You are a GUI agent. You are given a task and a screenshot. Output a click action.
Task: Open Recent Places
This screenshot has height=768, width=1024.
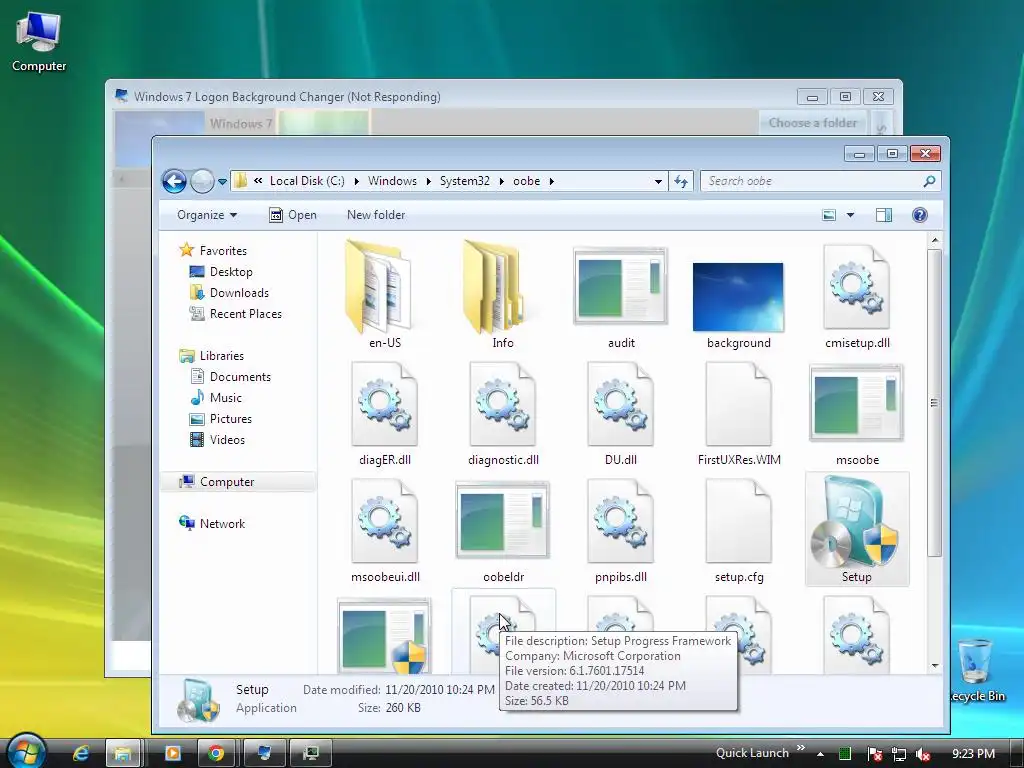click(236, 313)
